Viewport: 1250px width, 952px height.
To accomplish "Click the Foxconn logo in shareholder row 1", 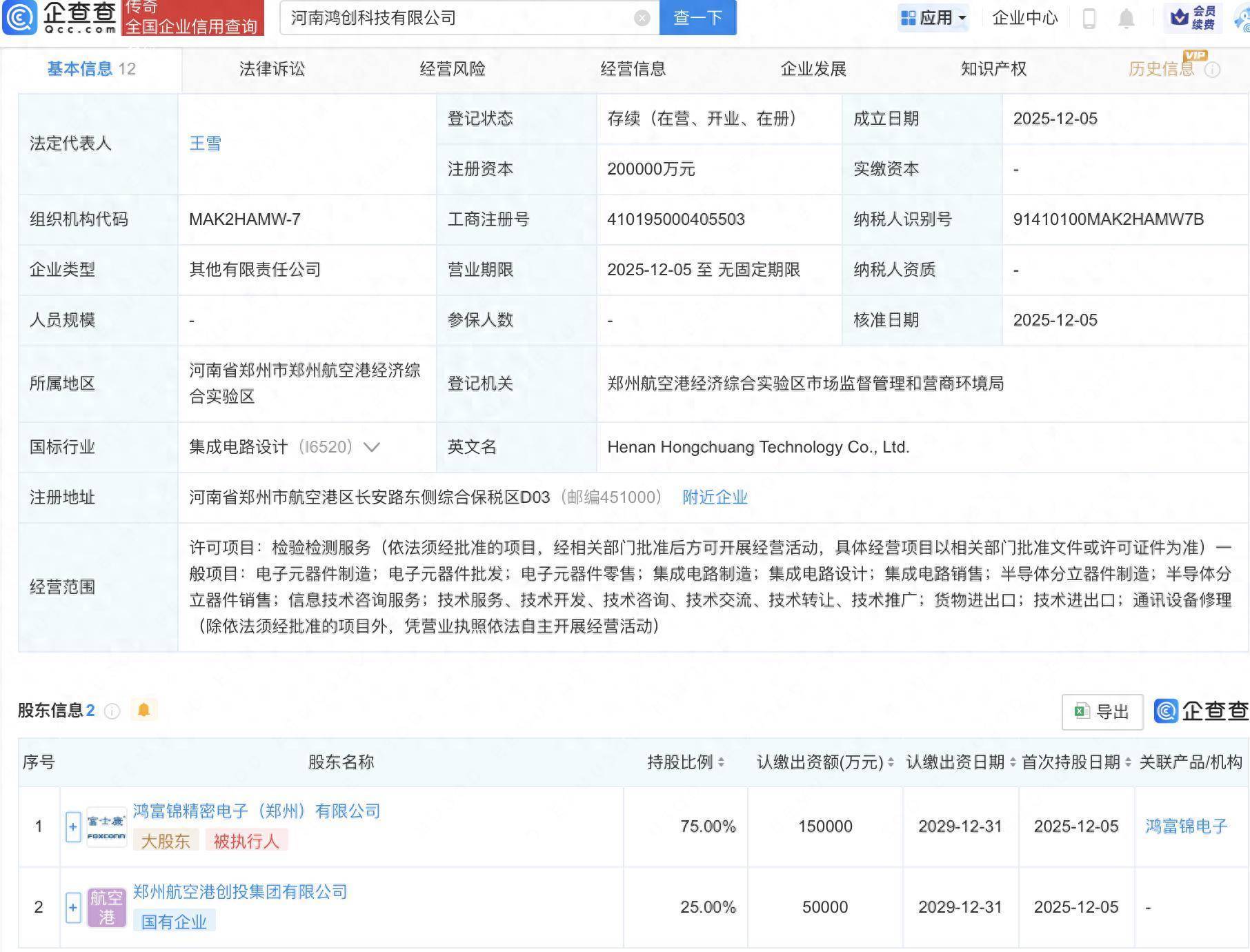I will [x=107, y=826].
